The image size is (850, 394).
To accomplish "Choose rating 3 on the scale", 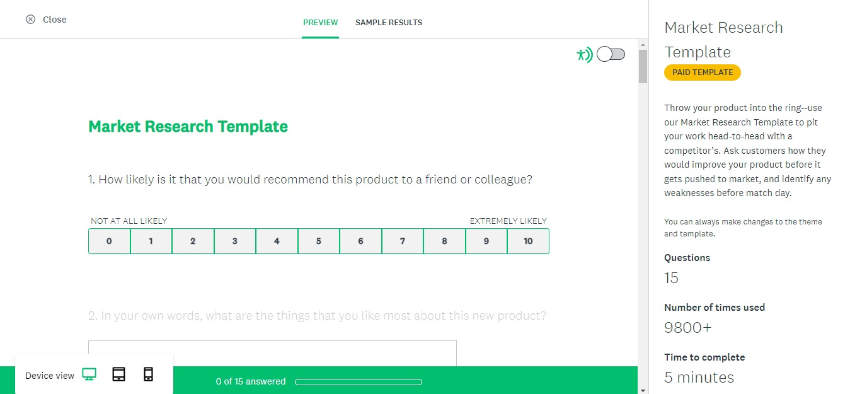I will tap(235, 241).
